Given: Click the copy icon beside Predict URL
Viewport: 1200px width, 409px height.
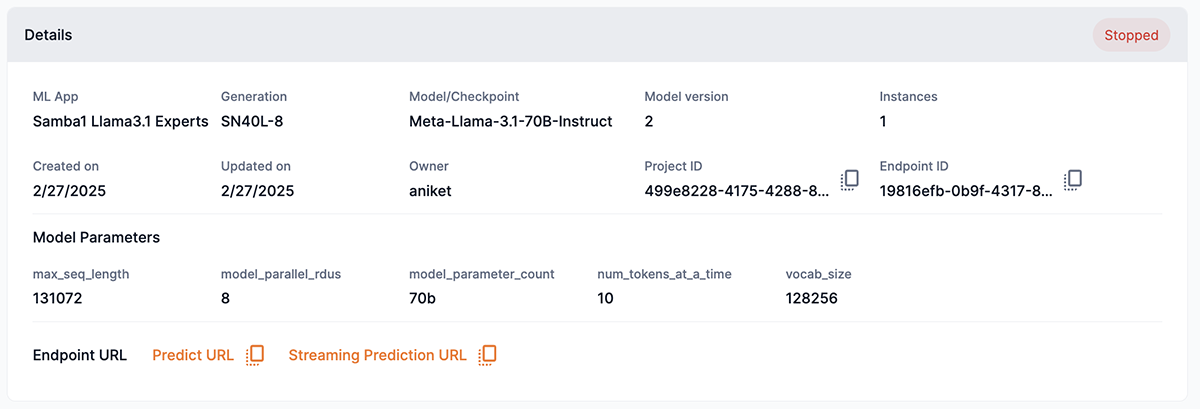Looking at the screenshot, I should (x=255, y=355).
